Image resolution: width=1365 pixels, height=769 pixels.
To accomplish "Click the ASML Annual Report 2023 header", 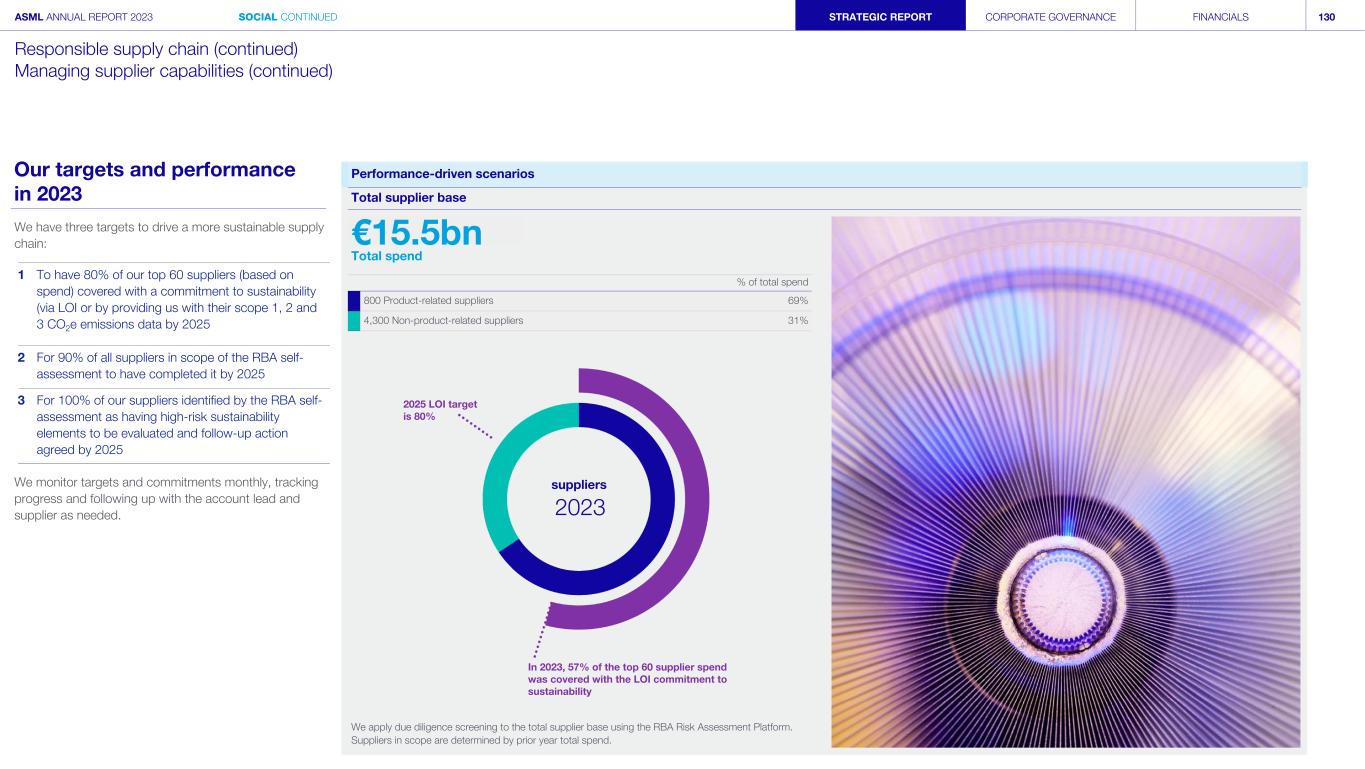I will [83, 16].
